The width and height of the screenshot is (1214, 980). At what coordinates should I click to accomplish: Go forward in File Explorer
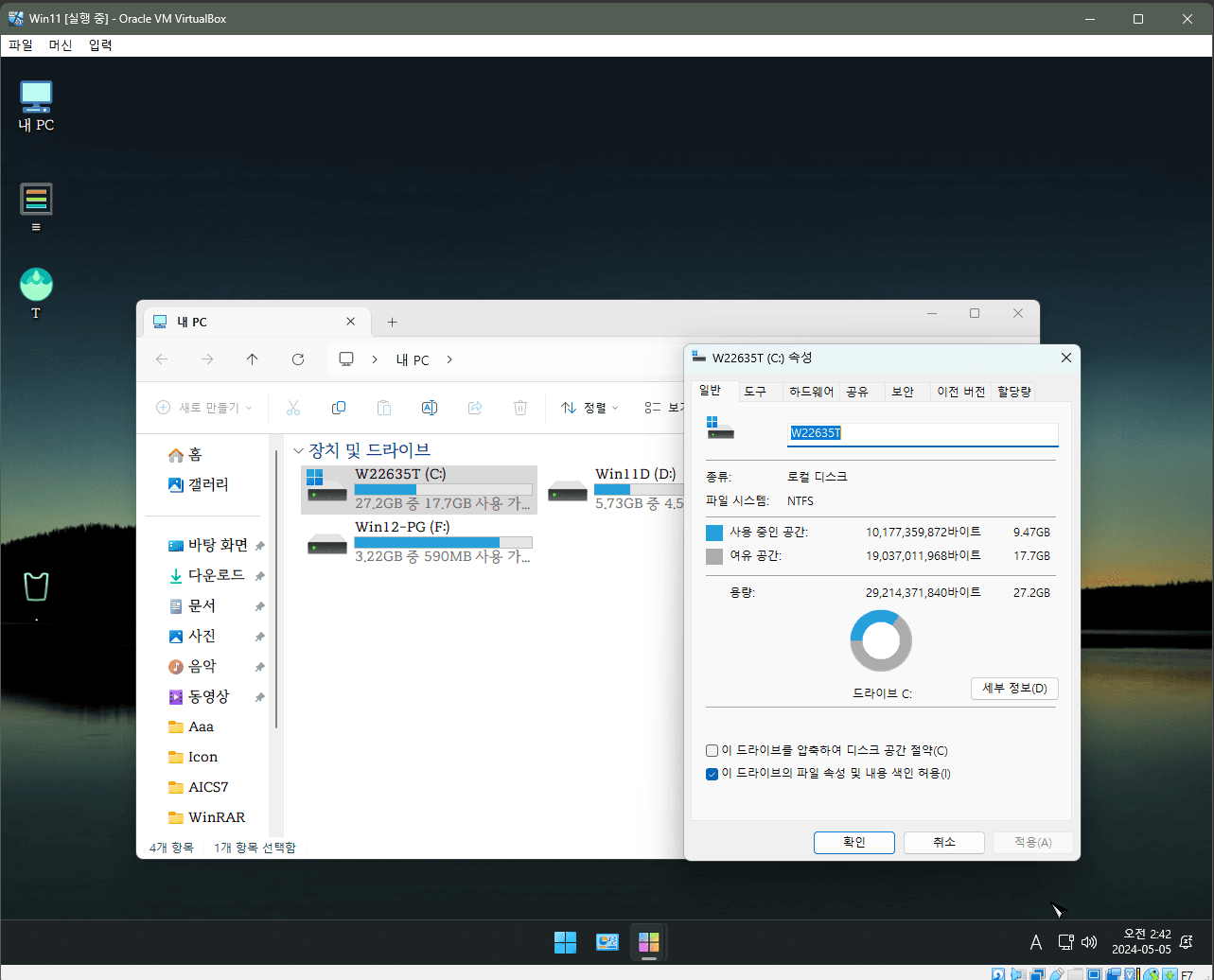click(207, 359)
